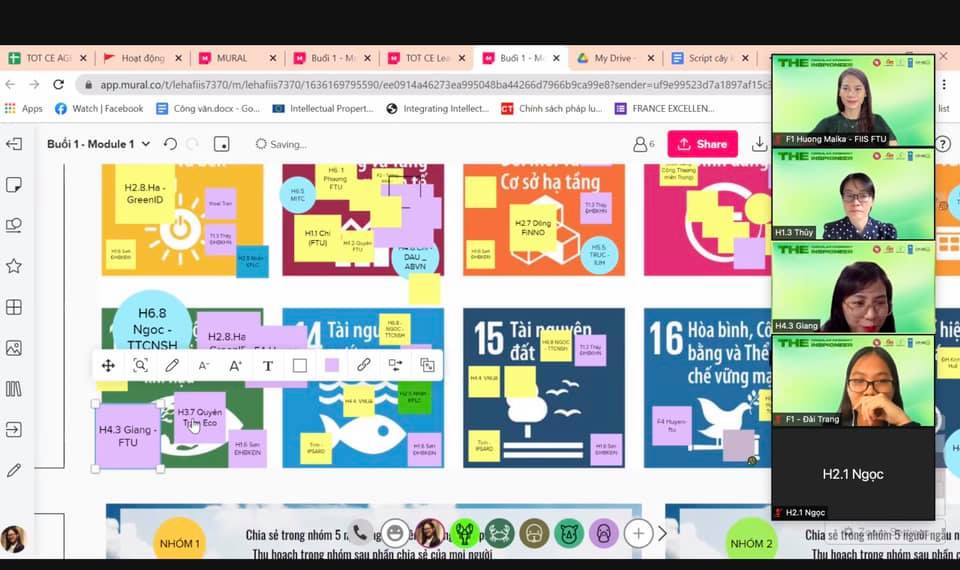The image size is (960, 570).
Task: Click the purple avatar in bottom bar
Action: [603, 533]
